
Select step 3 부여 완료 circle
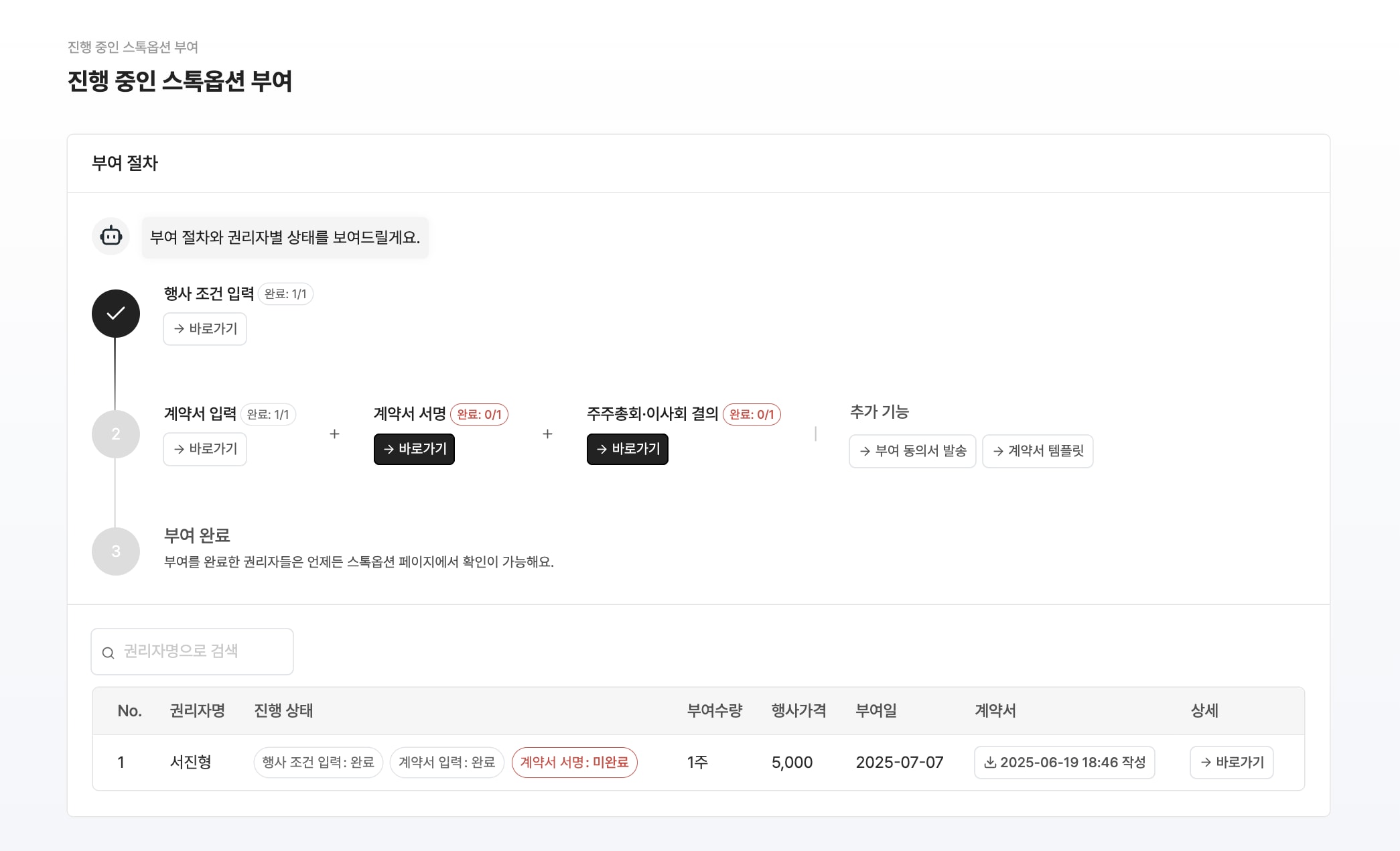click(x=116, y=551)
